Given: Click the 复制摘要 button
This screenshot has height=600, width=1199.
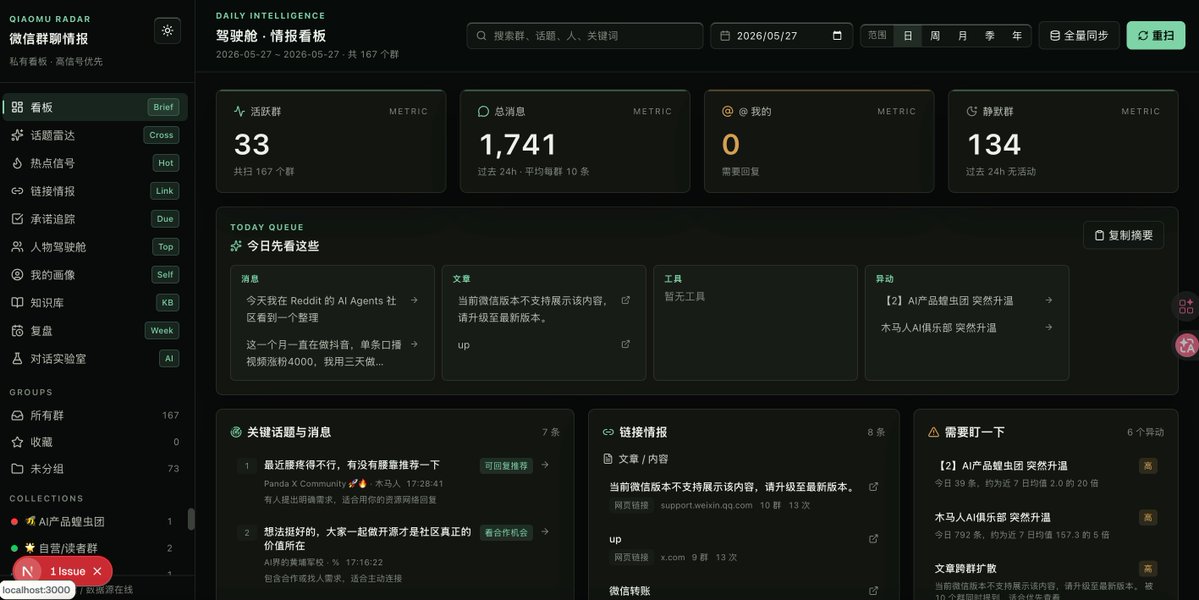Looking at the screenshot, I should pos(1123,235).
